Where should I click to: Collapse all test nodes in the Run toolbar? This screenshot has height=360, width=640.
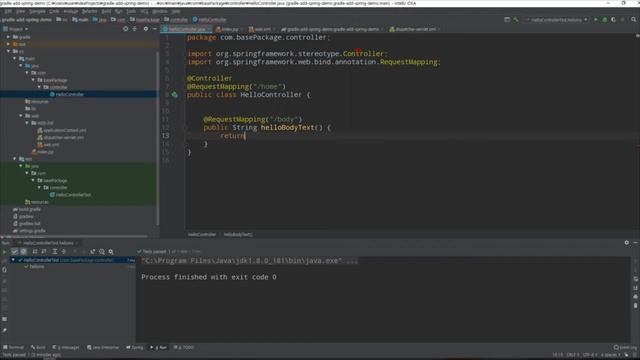pos(64,252)
